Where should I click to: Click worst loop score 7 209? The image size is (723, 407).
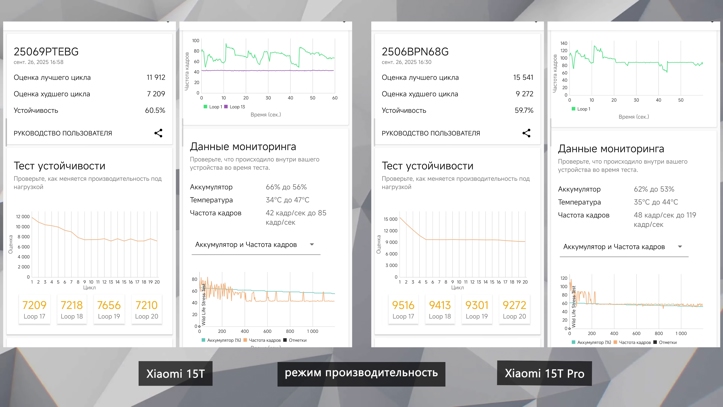156,94
